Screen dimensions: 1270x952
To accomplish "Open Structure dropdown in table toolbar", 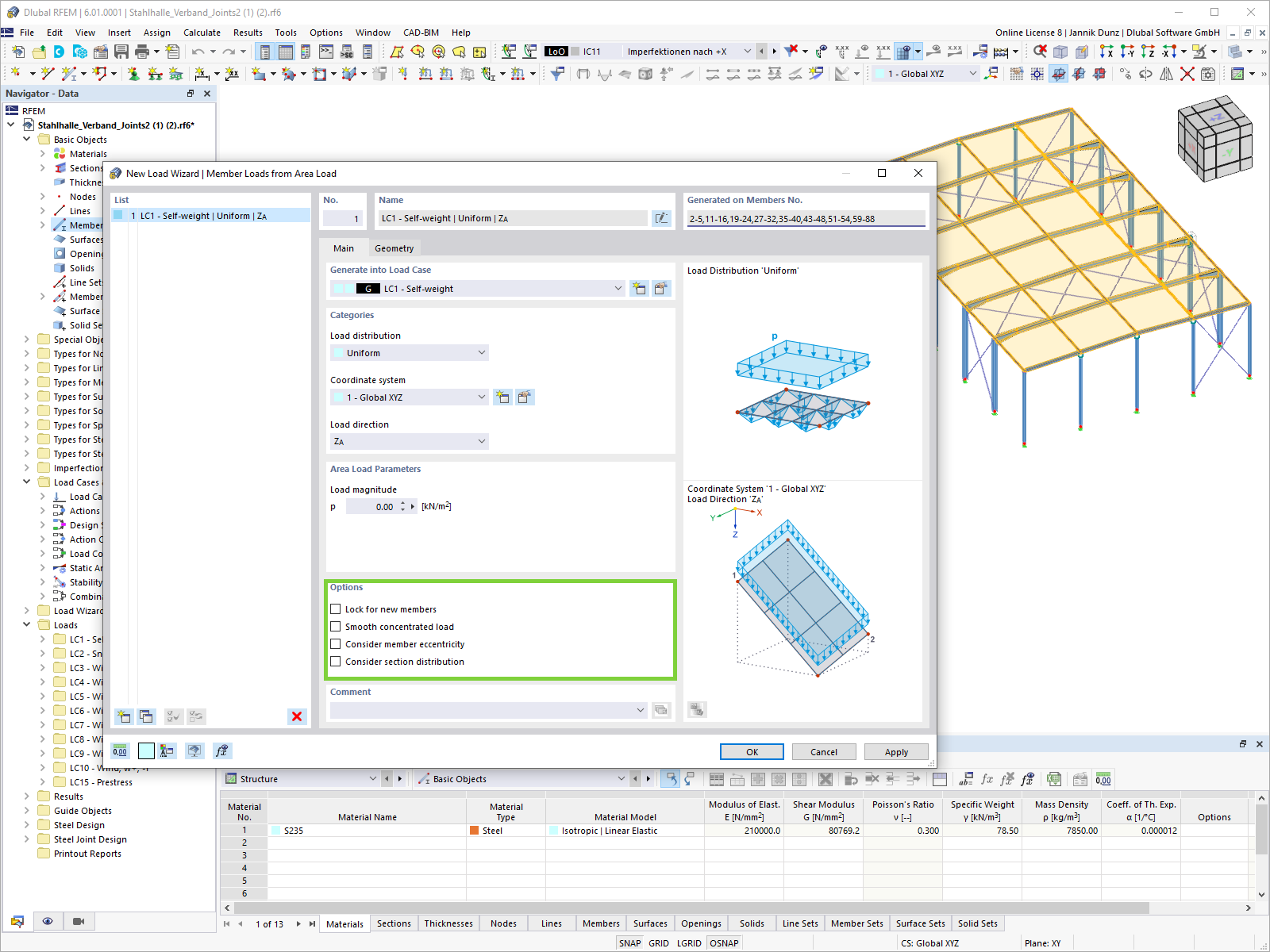I will [373, 779].
